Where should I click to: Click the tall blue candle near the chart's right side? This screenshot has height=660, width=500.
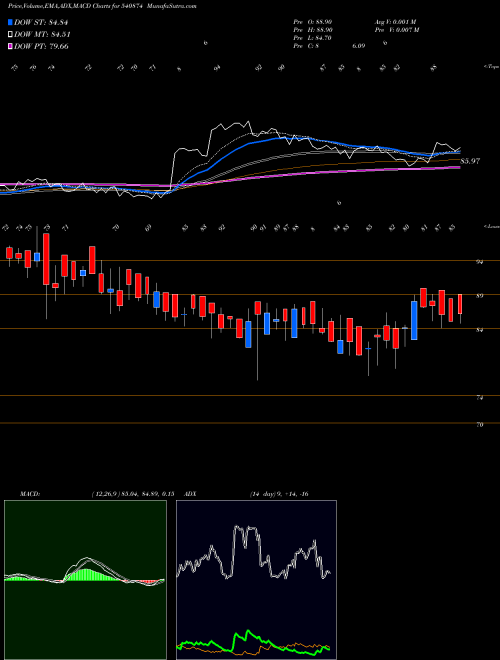coord(414,320)
